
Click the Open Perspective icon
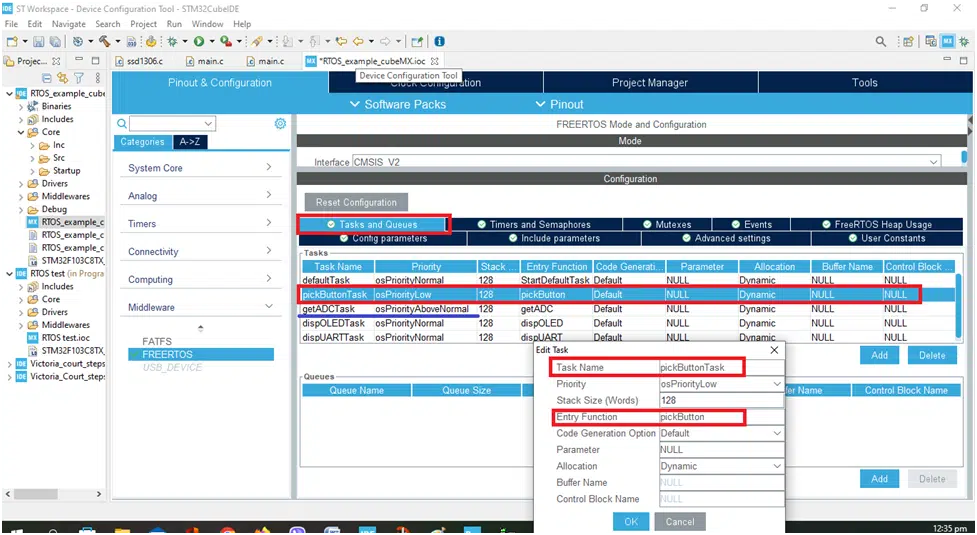click(x=908, y=41)
